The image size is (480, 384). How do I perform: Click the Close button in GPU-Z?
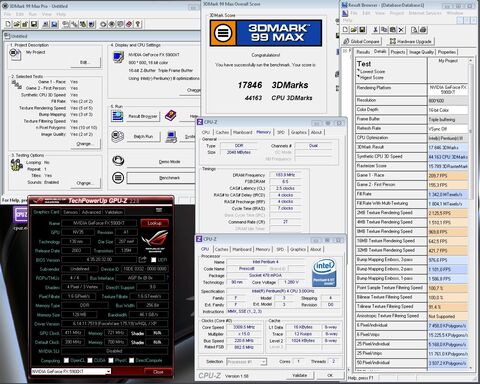click(x=158, y=372)
